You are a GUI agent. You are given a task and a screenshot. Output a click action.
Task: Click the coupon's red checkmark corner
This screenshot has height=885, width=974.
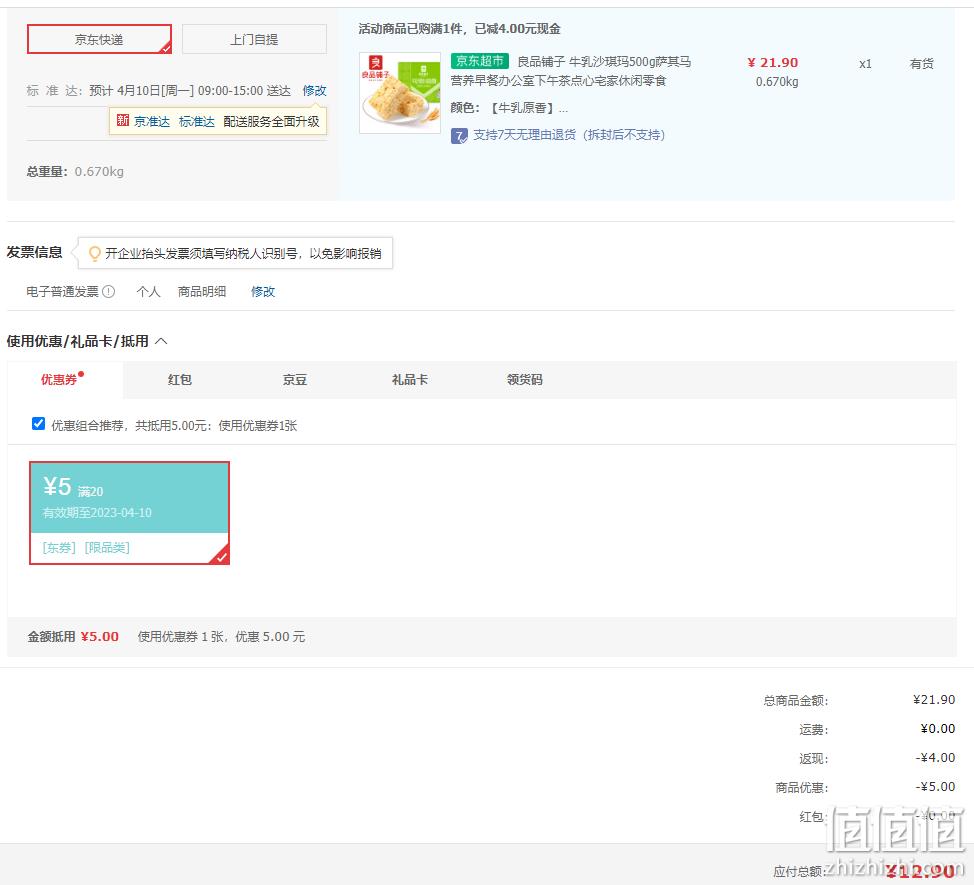pos(221,556)
